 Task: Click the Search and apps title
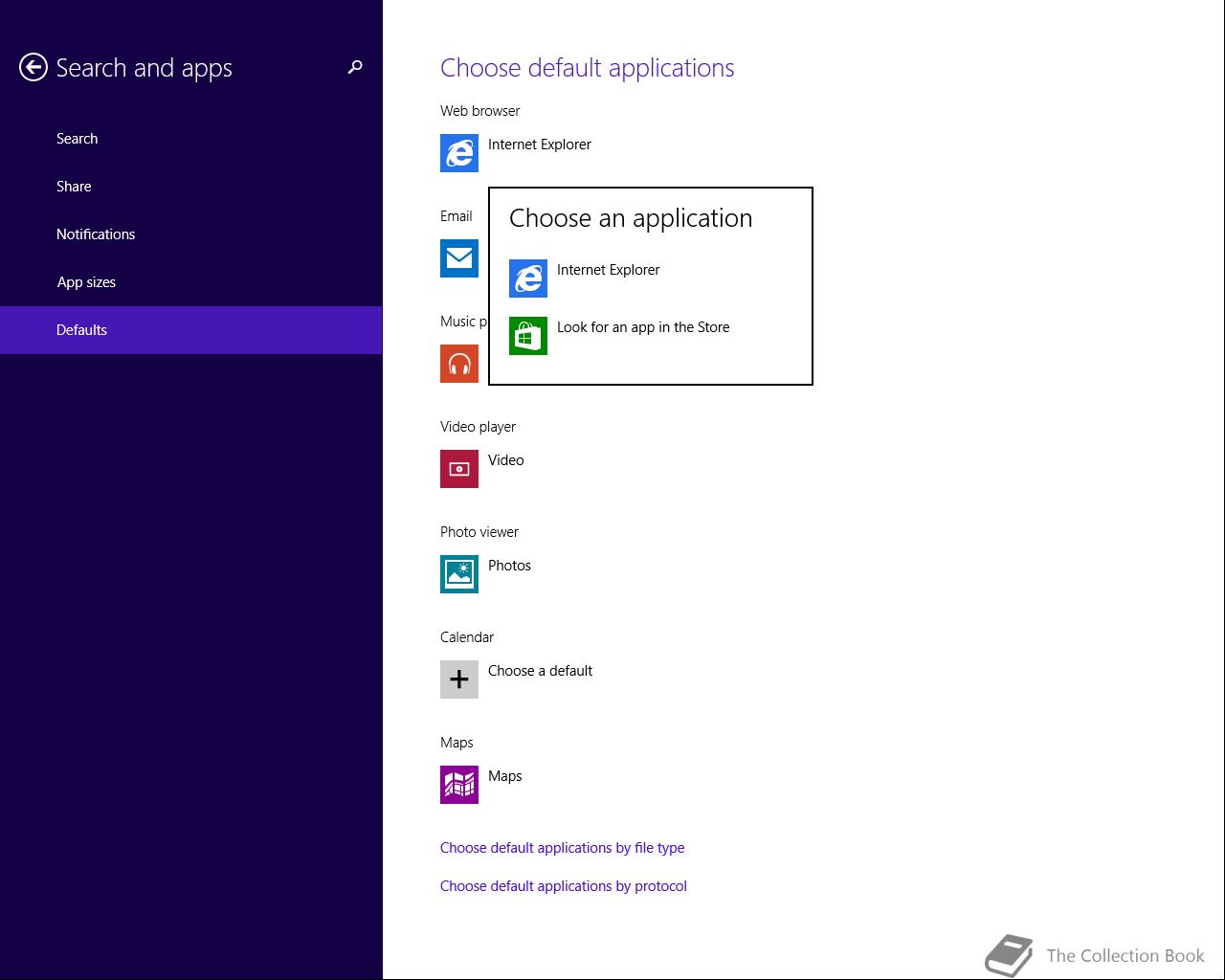pyautogui.click(x=144, y=68)
